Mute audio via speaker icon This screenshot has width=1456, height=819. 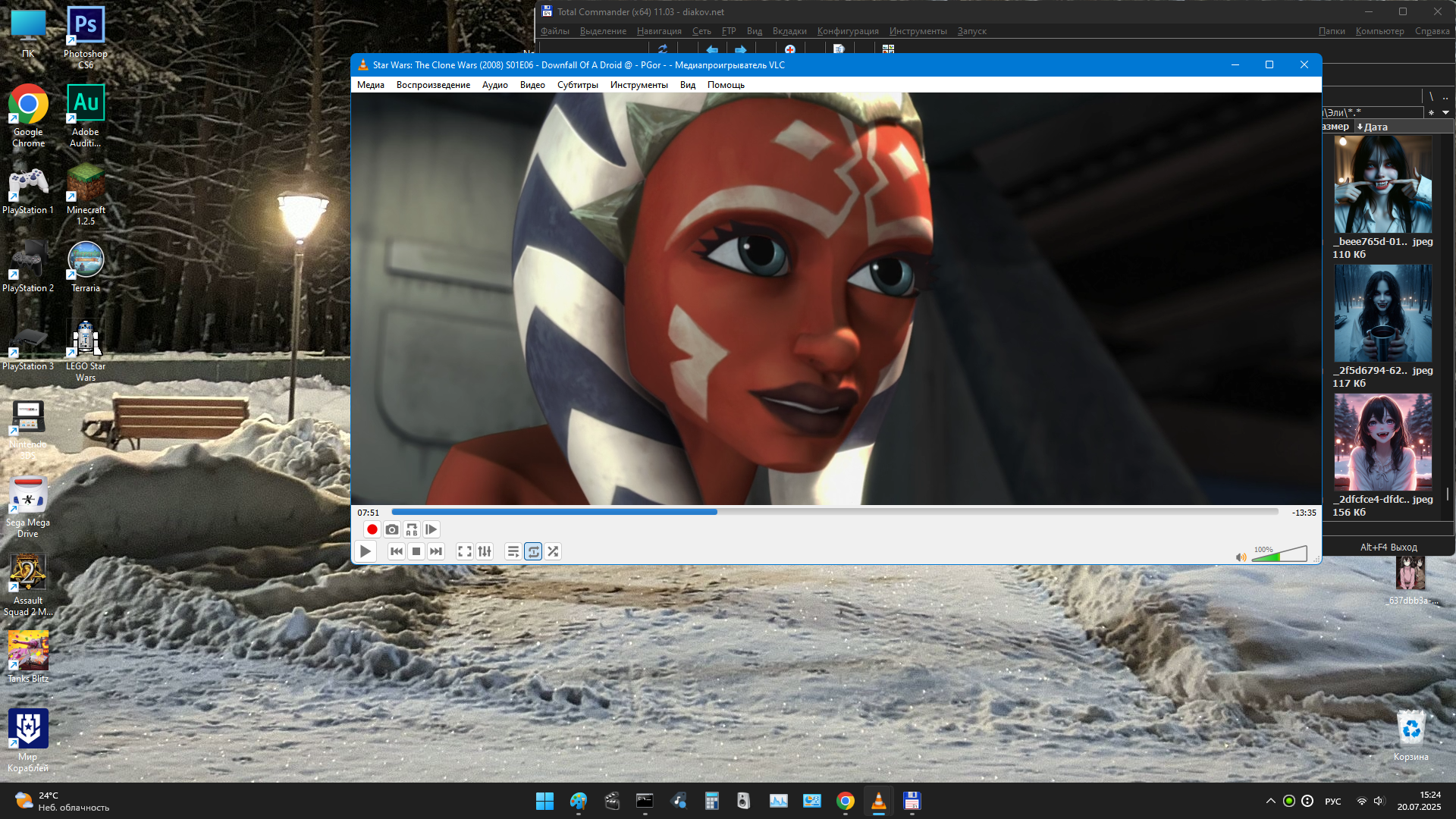[x=1241, y=557]
